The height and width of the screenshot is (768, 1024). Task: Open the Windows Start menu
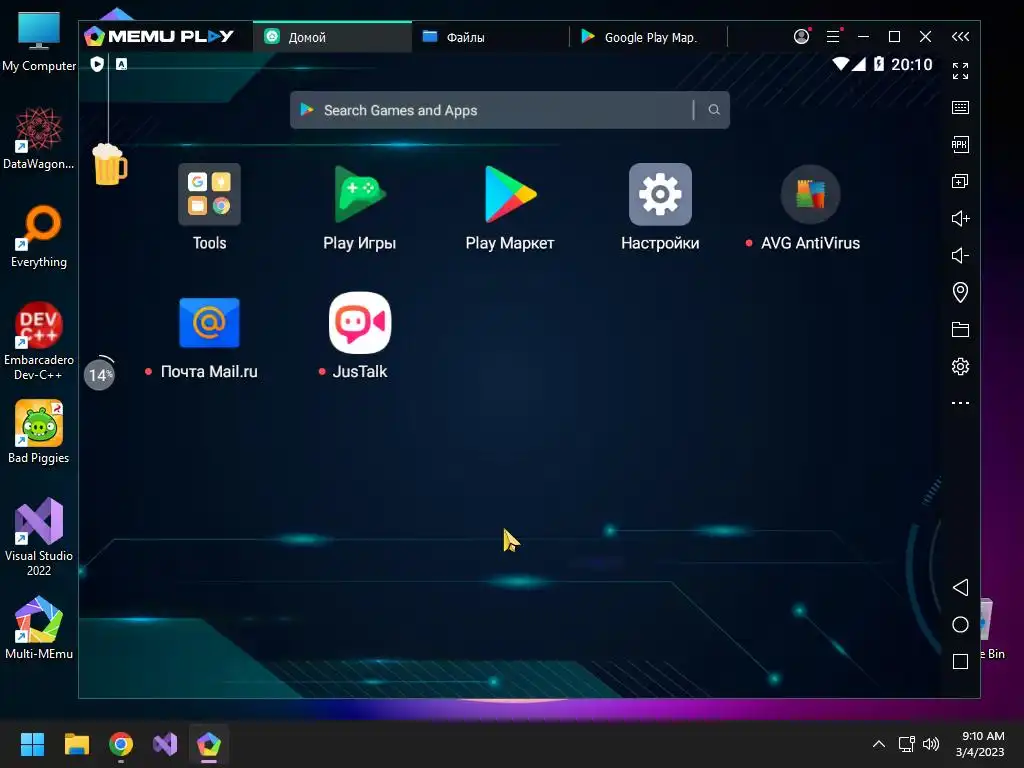[32, 744]
